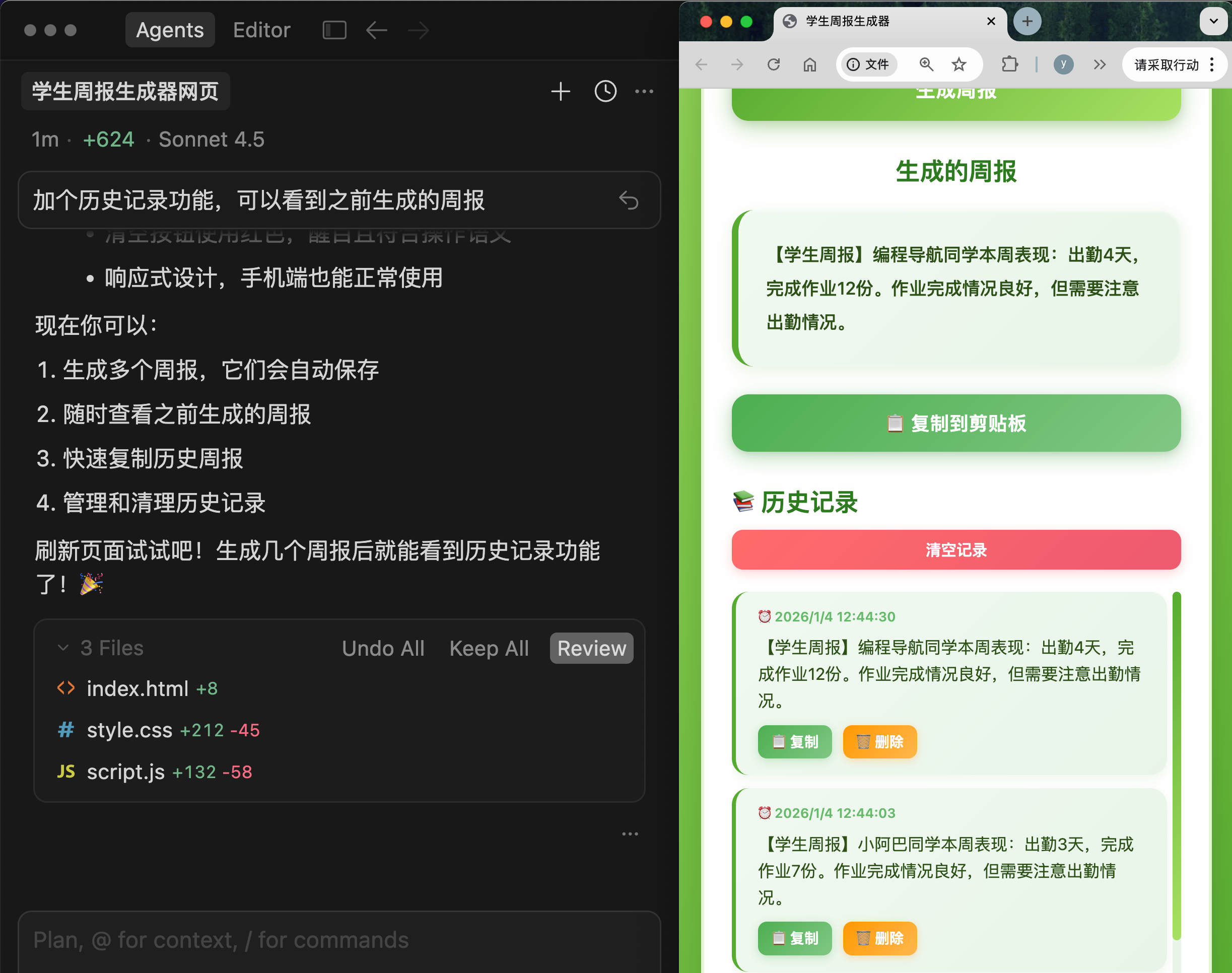Click the zoom magnifier in address bar
Image resolution: width=1232 pixels, height=973 pixels.
coord(927,64)
